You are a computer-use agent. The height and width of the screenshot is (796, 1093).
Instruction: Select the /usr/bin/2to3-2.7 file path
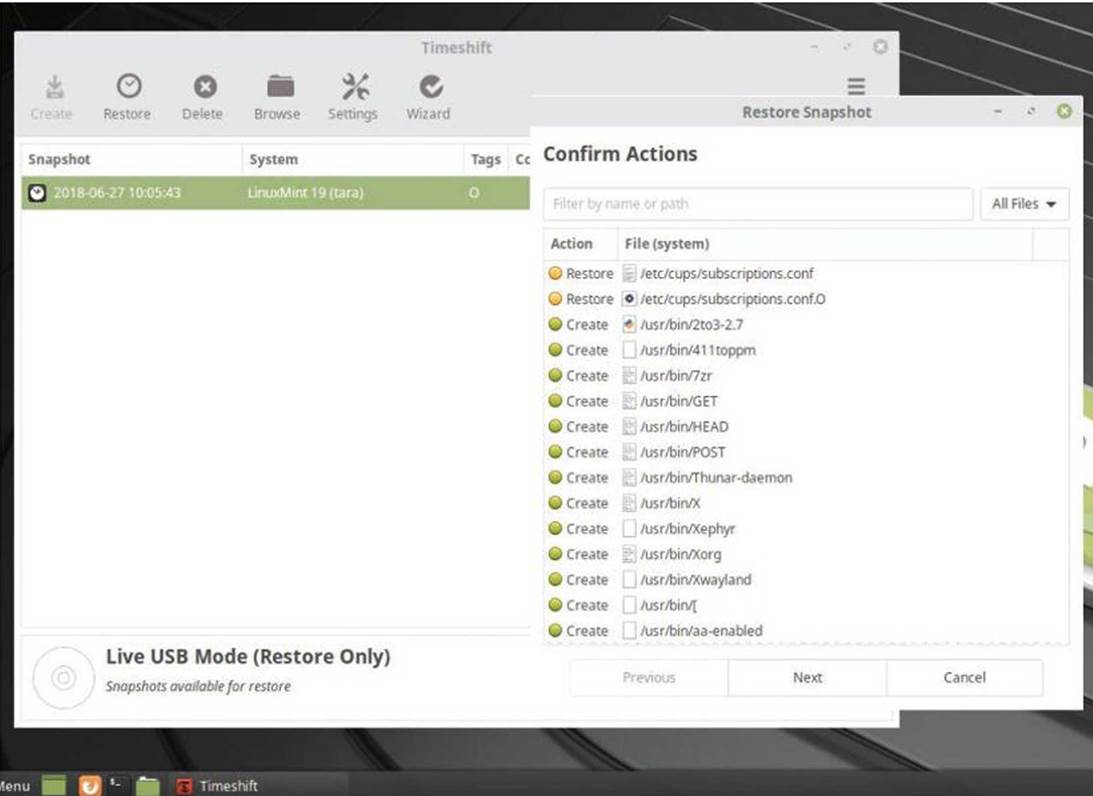click(691, 325)
